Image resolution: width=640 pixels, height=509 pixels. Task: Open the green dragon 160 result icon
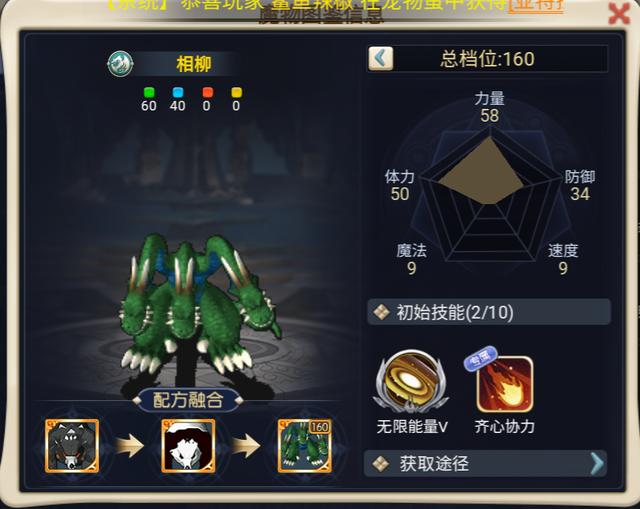coord(304,445)
